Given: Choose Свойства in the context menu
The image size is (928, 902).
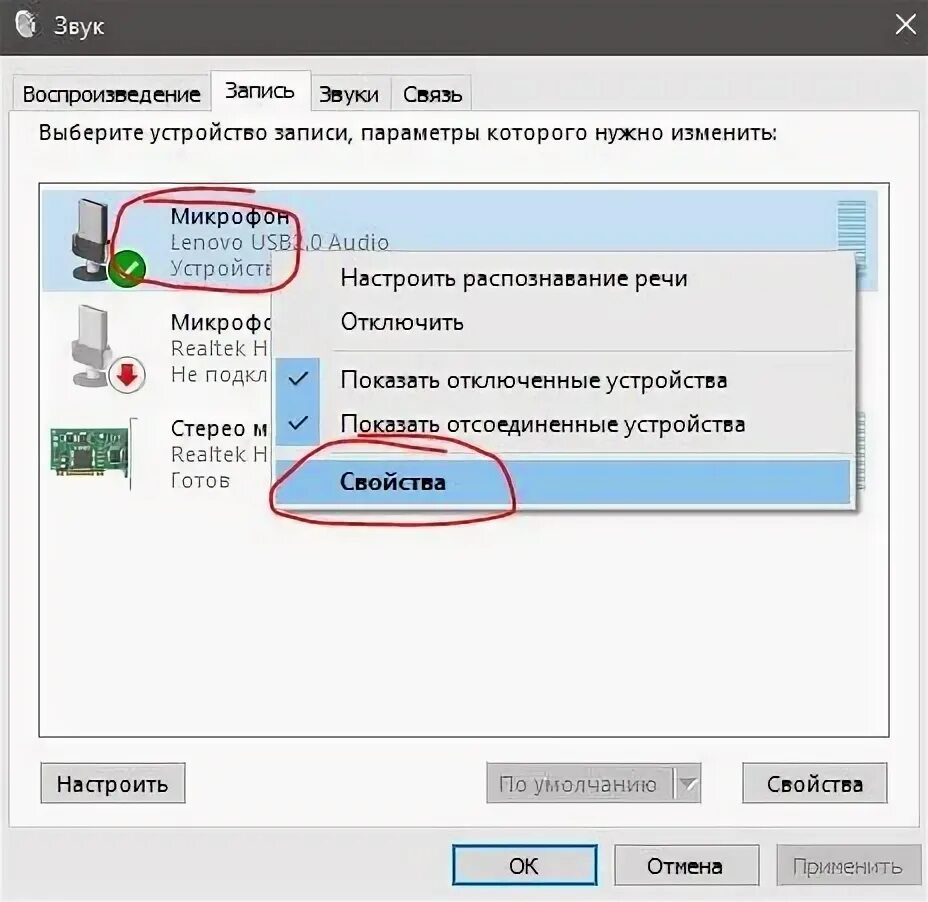Looking at the screenshot, I should (x=563, y=482).
